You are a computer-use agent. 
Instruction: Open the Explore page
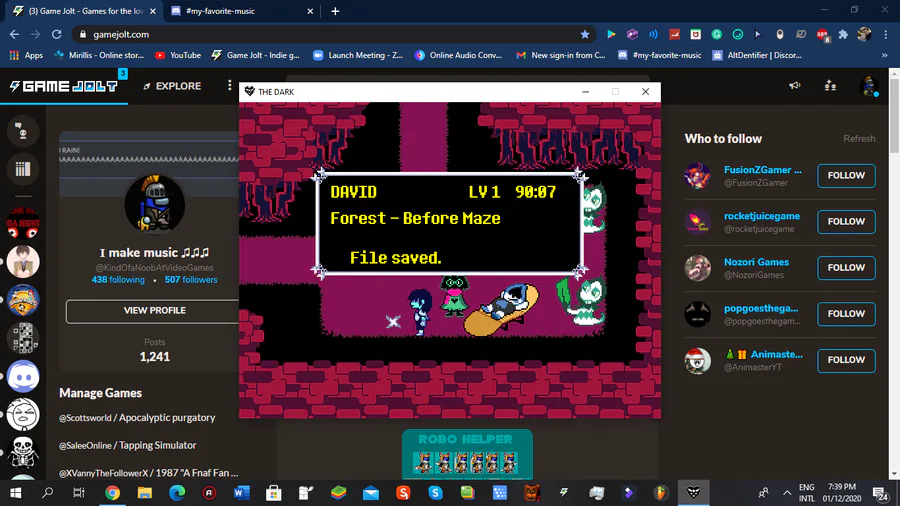pyautogui.click(x=172, y=86)
